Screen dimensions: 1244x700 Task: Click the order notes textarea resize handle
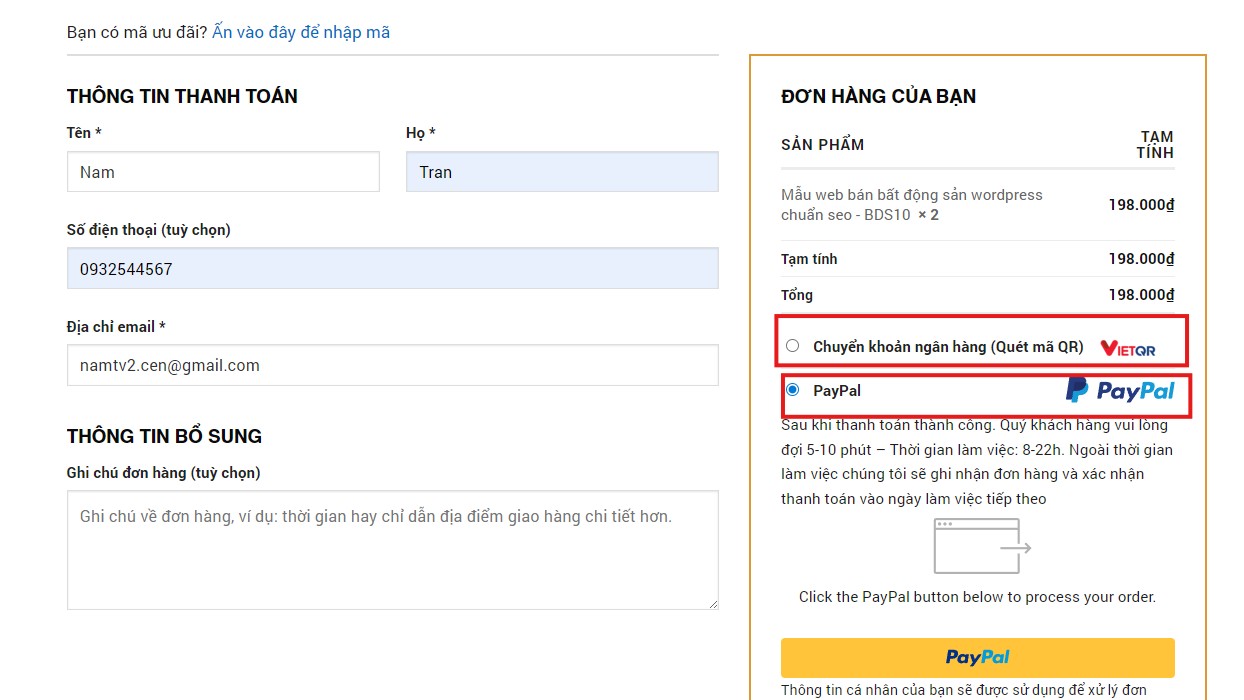pyautogui.click(x=713, y=604)
